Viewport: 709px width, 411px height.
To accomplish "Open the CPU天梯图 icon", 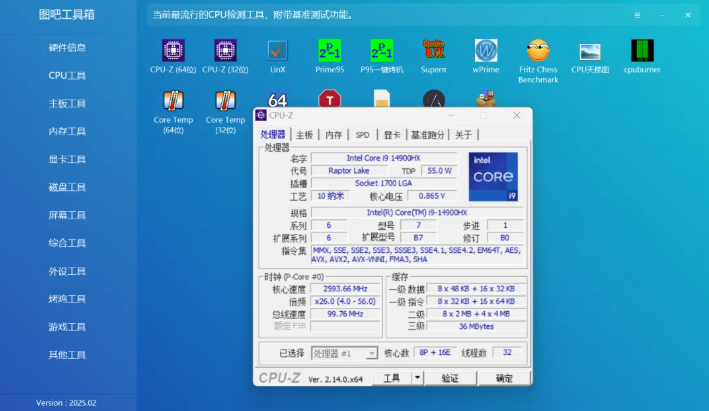I will tap(590, 52).
